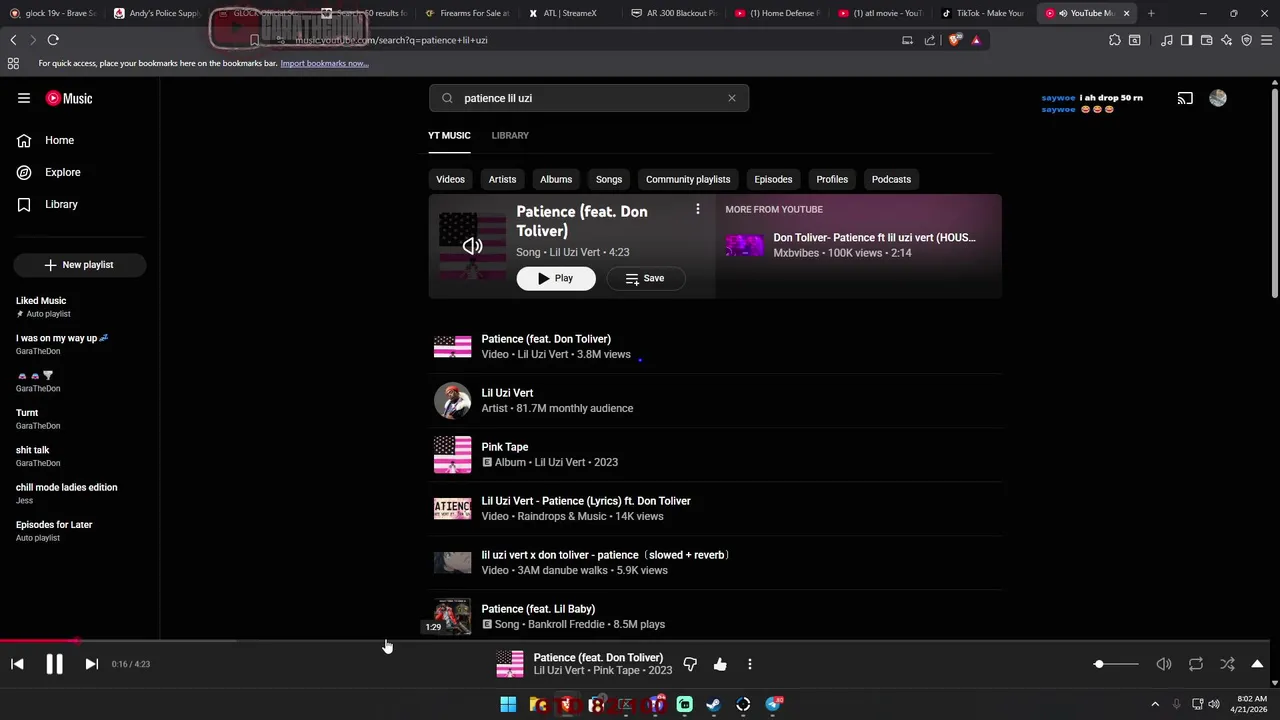This screenshot has width=1280, height=720.
Task: Filter results by Episodes
Action: point(773,179)
